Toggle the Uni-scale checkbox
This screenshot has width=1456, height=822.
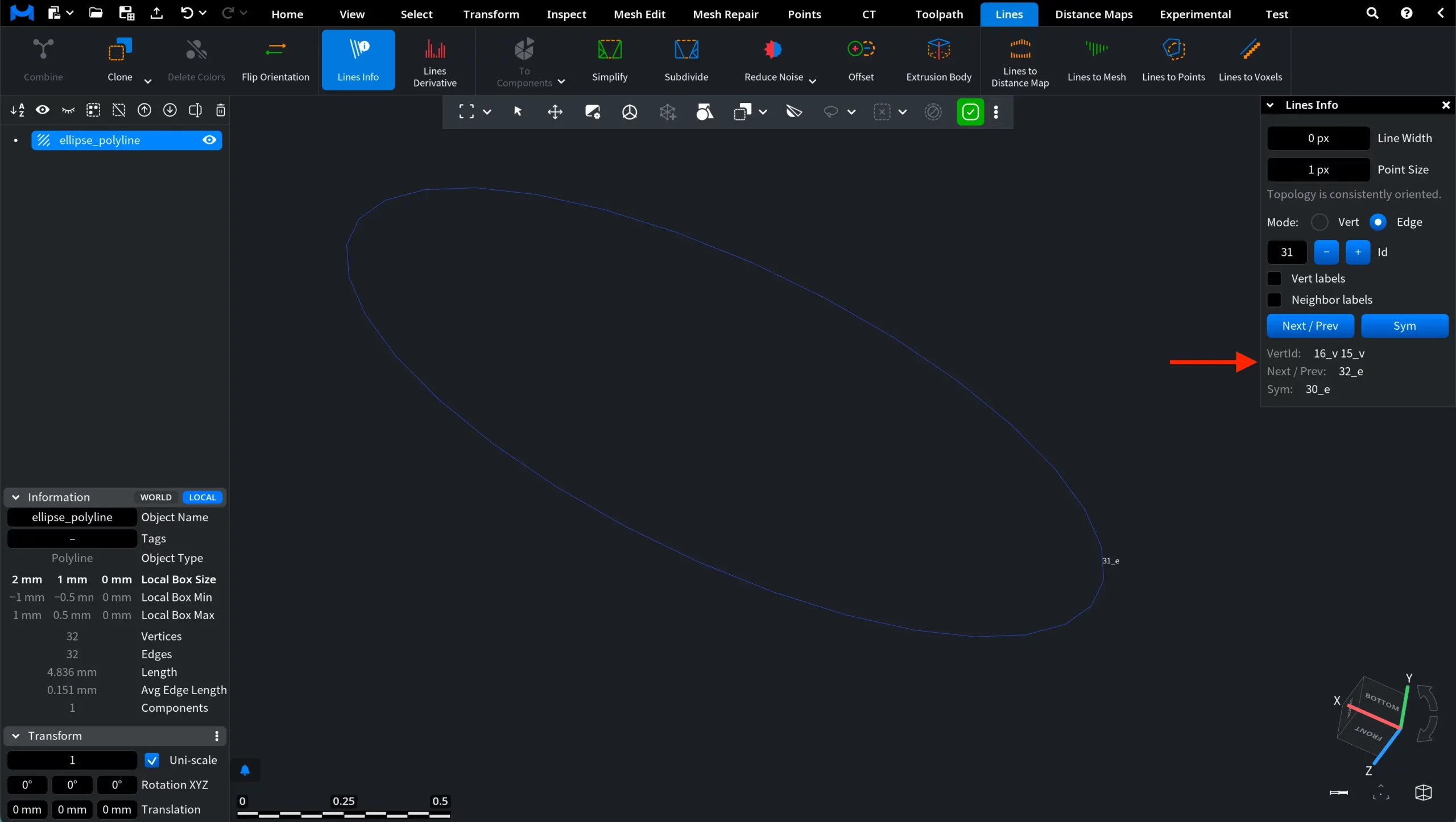pos(152,760)
